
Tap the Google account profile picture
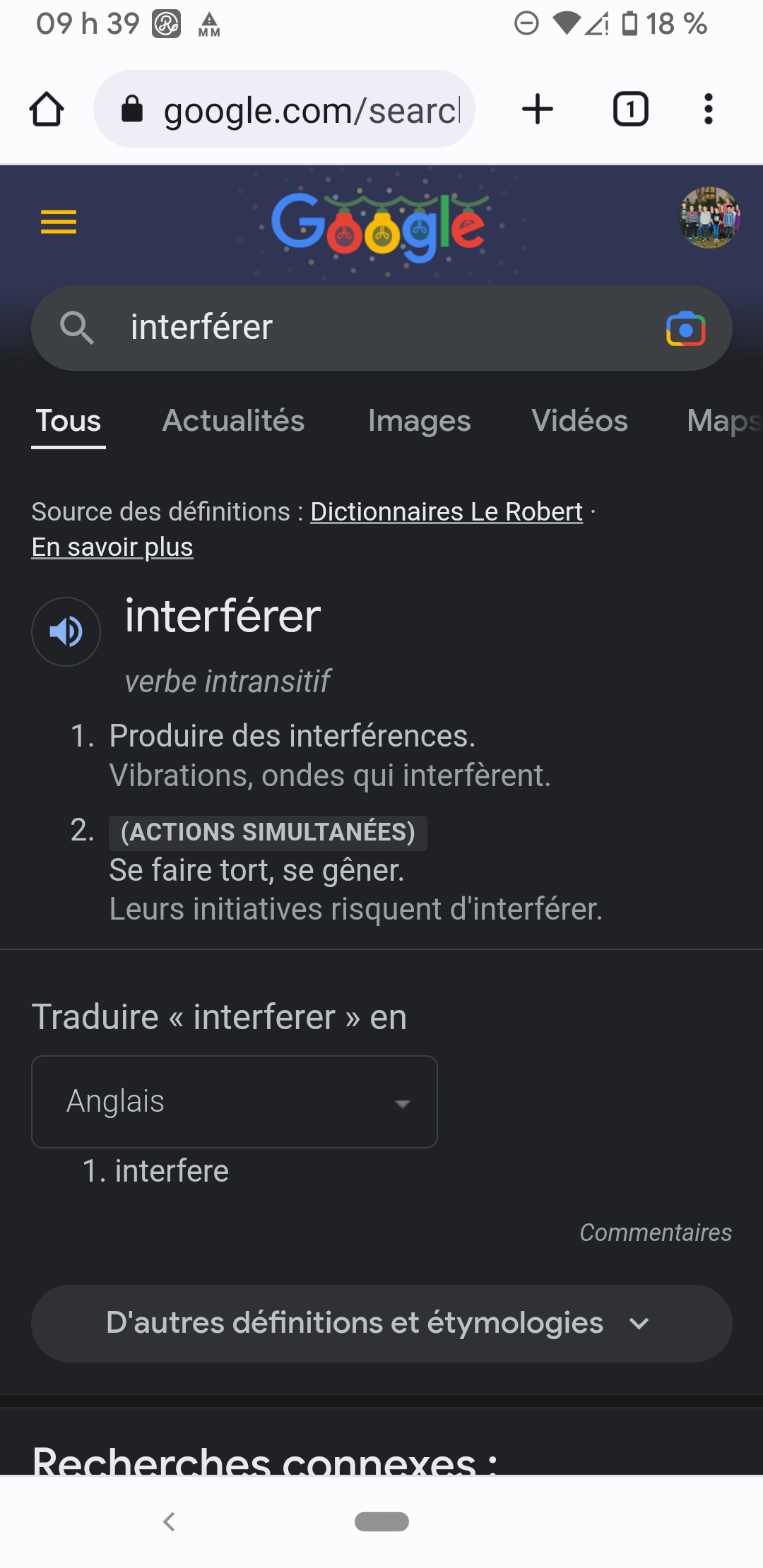(709, 218)
